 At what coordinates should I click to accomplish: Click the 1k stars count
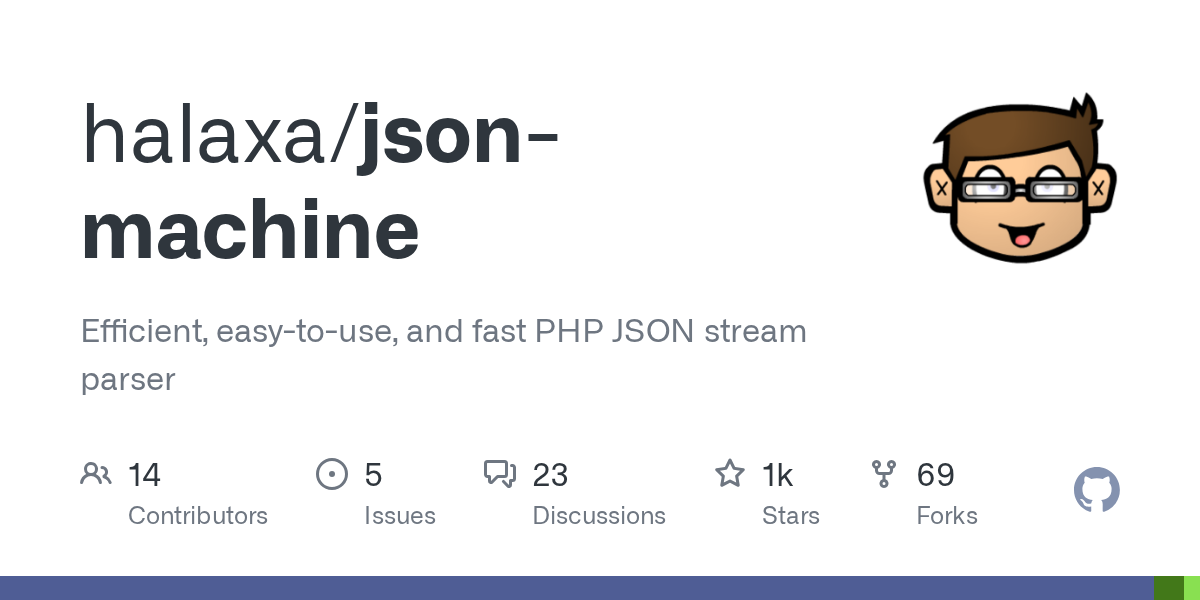(x=778, y=474)
